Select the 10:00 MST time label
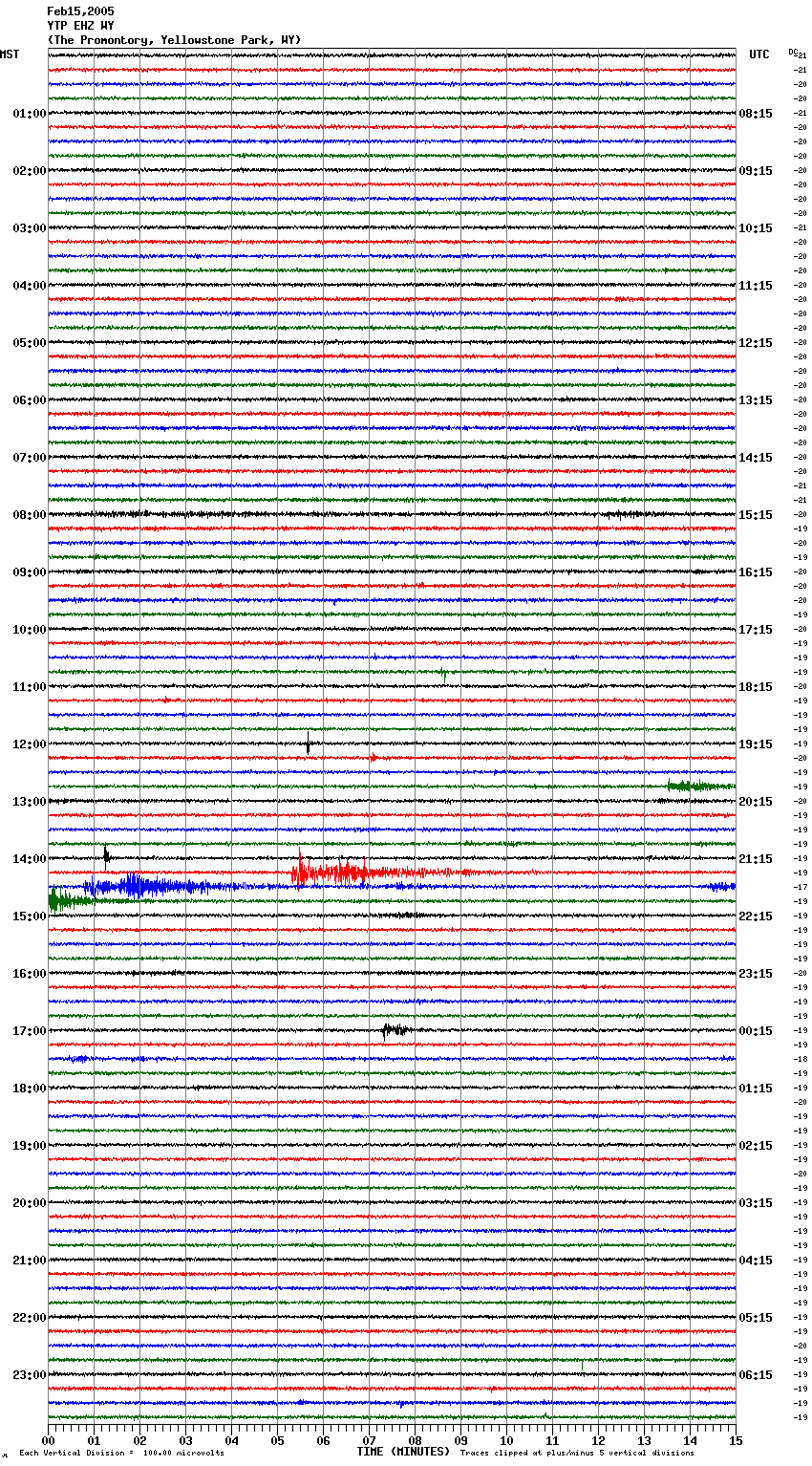This screenshot has width=812, height=1466. click(x=29, y=630)
